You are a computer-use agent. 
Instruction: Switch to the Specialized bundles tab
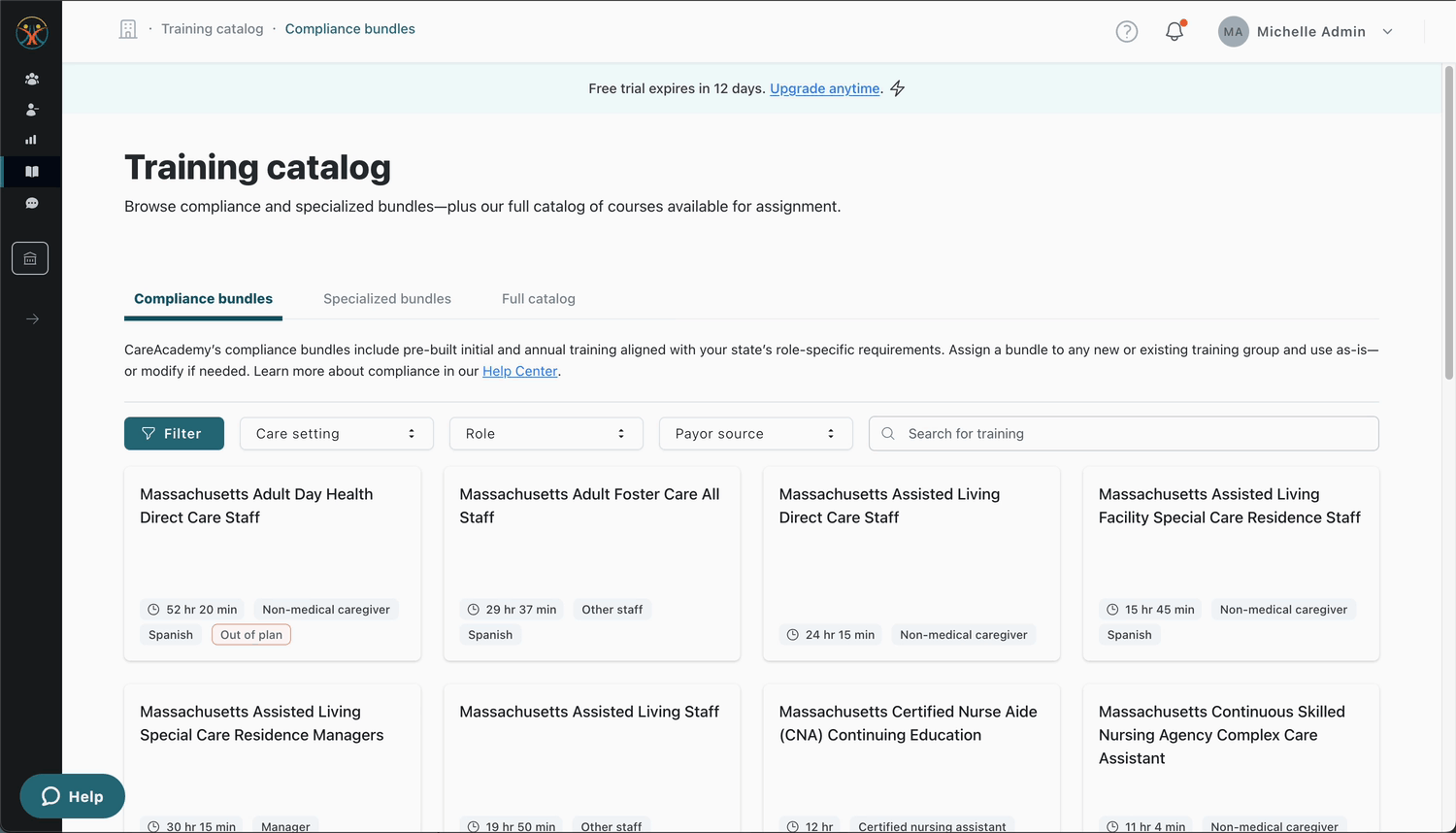point(386,299)
